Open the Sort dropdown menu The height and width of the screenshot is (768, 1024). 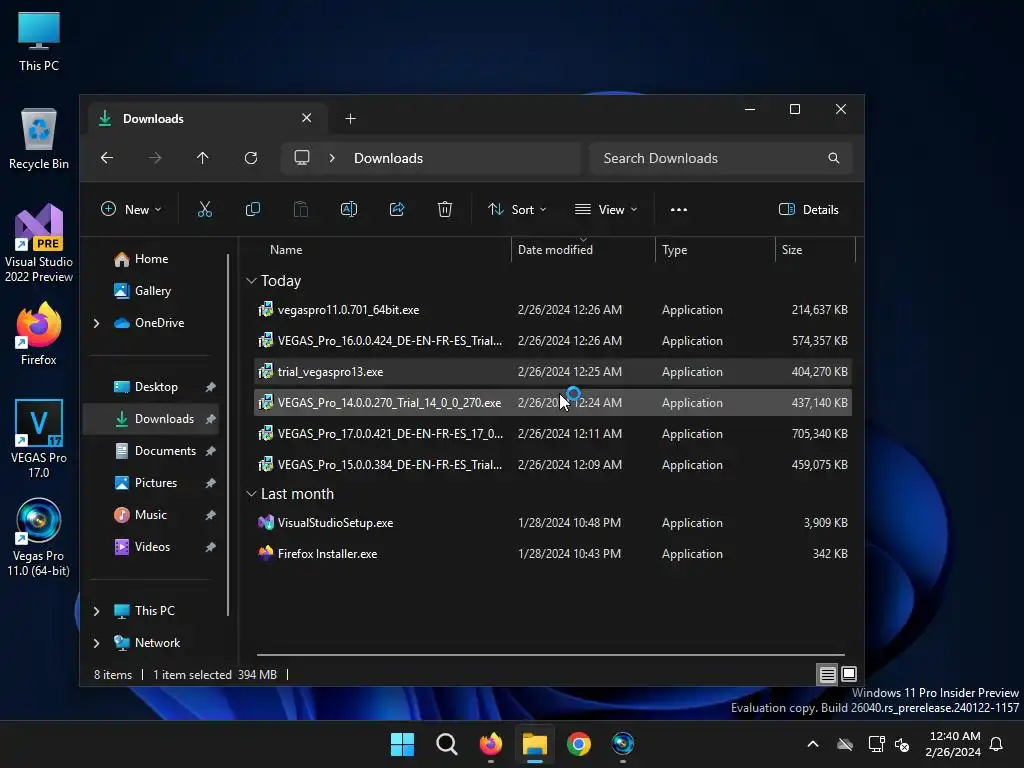pyautogui.click(x=517, y=210)
